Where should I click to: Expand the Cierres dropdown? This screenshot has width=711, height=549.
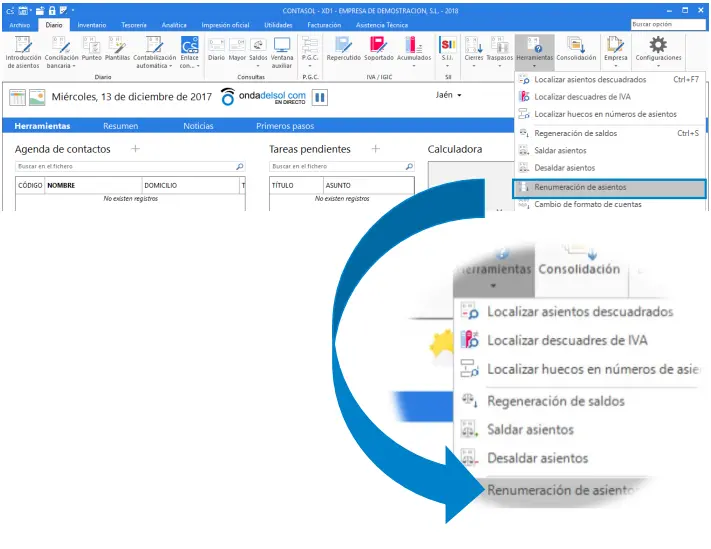(x=473, y=66)
